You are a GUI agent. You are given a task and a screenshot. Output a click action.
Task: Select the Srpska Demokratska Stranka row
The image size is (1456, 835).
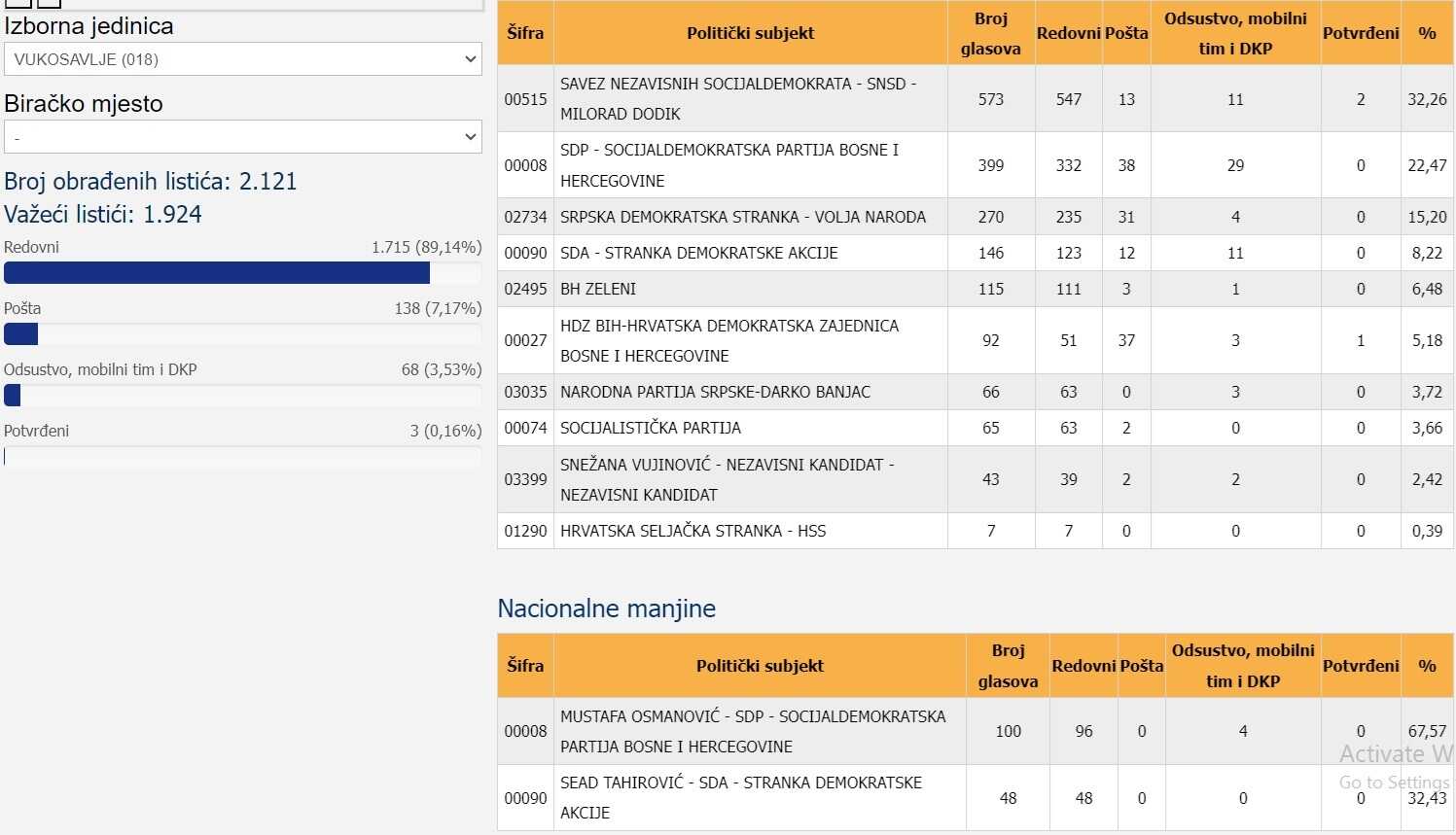point(742,217)
